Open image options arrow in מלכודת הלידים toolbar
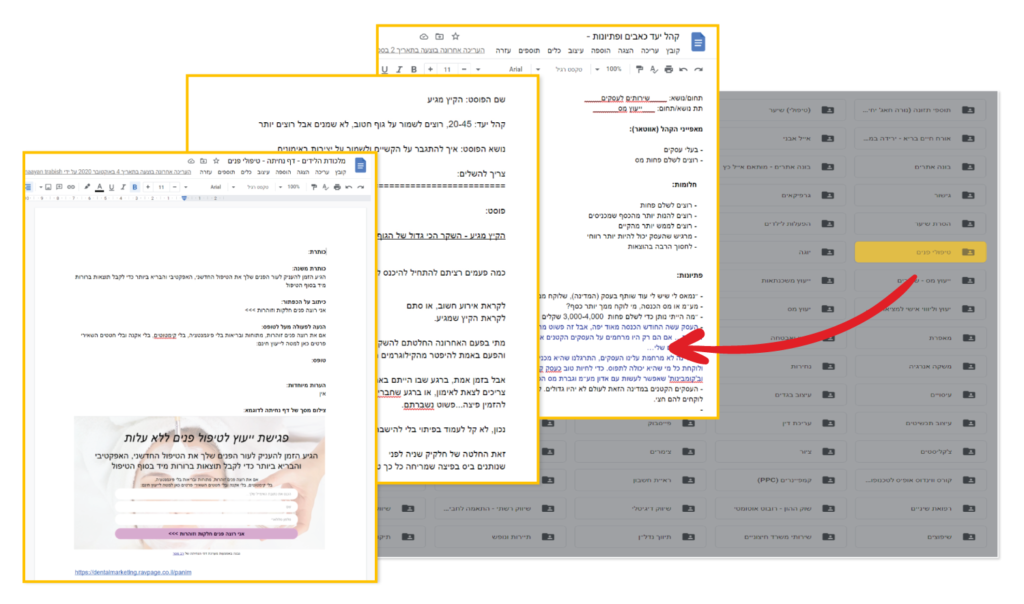Screen dimensions: 1024x604 [40, 187]
